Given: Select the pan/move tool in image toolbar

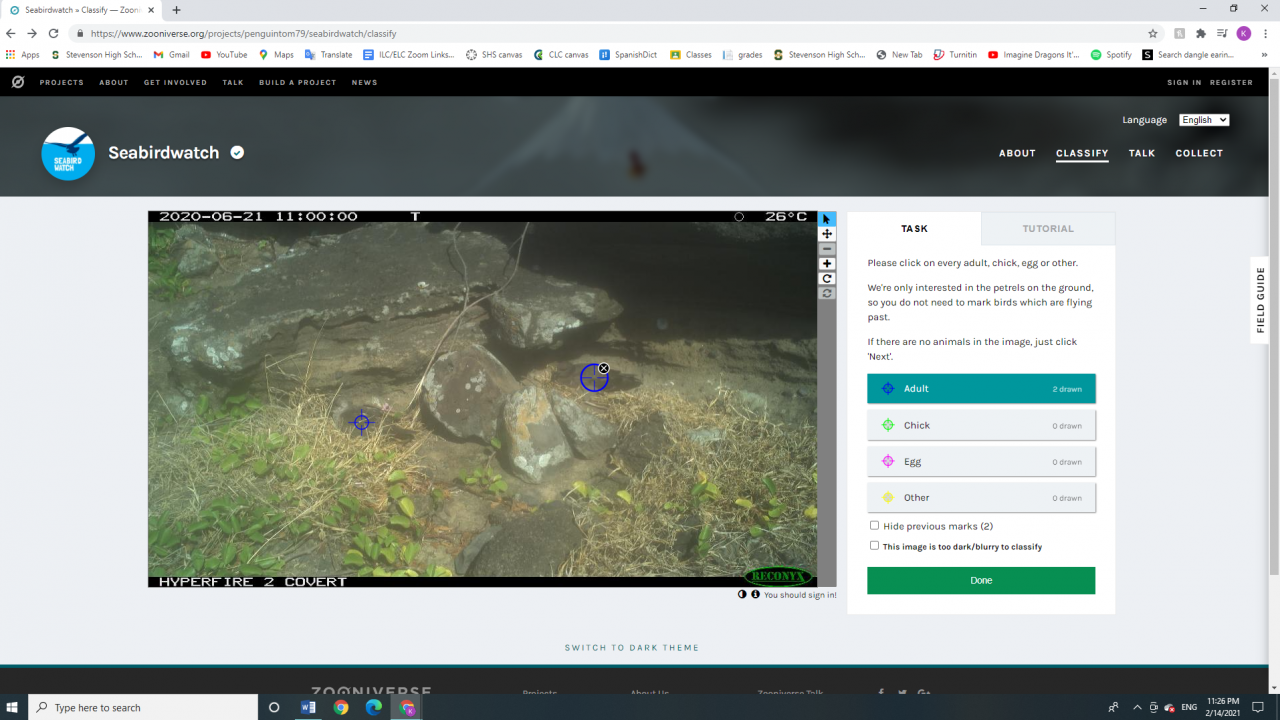Looking at the screenshot, I should click(827, 234).
